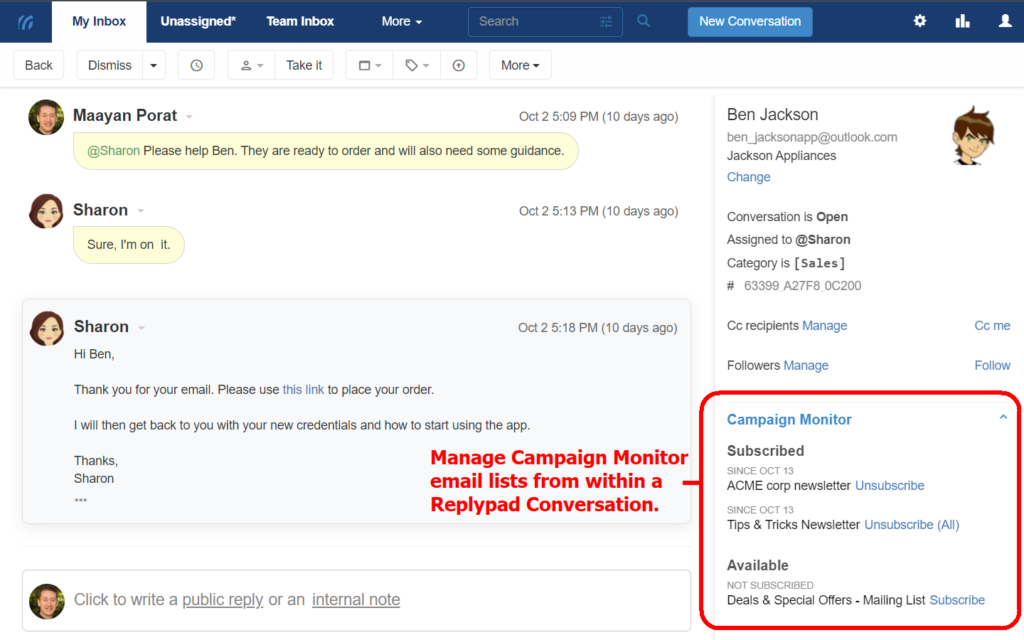The image size is (1024, 640).
Task: Click Cc me to copy yourself
Action: point(992,325)
